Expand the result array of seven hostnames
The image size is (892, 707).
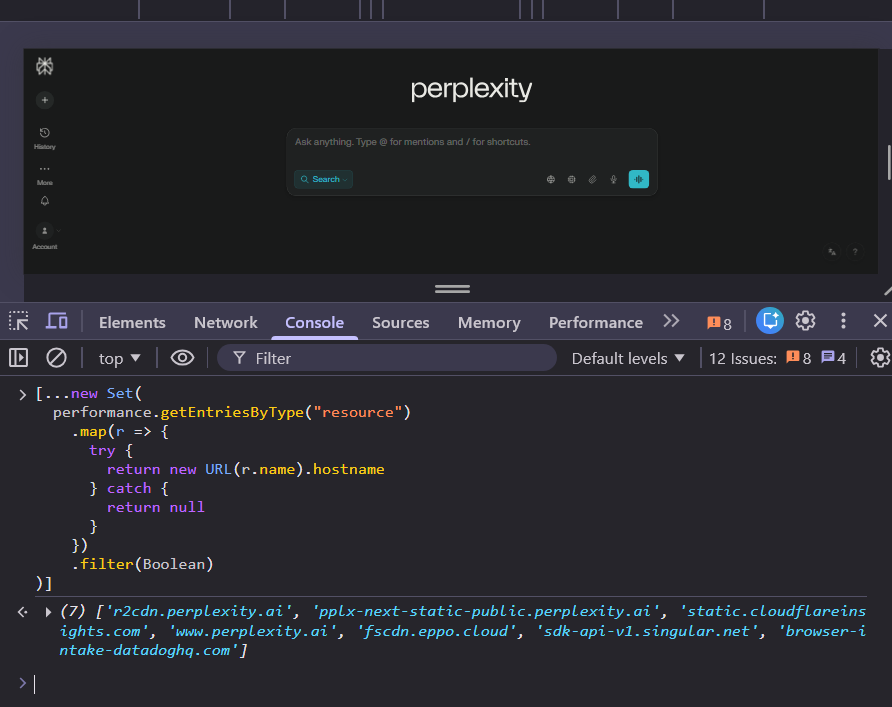48,611
